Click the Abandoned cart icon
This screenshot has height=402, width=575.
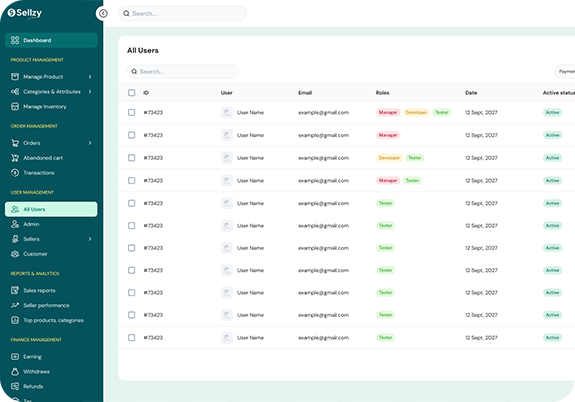15,158
